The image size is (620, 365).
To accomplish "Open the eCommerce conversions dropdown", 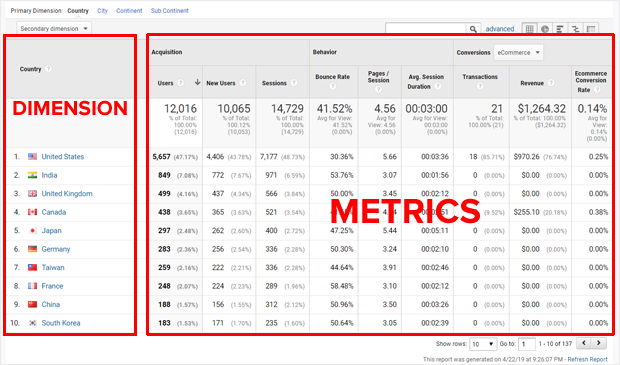I will click(518, 53).
